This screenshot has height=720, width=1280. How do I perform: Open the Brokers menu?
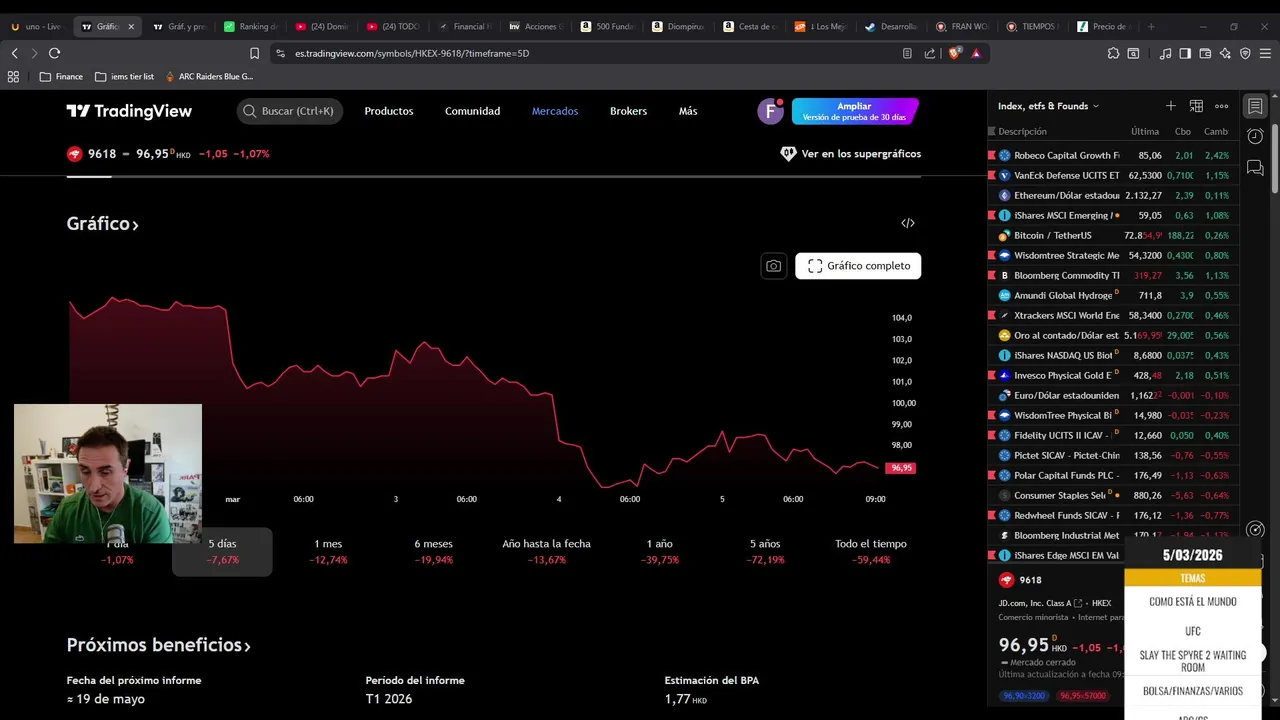click(628, 111)
